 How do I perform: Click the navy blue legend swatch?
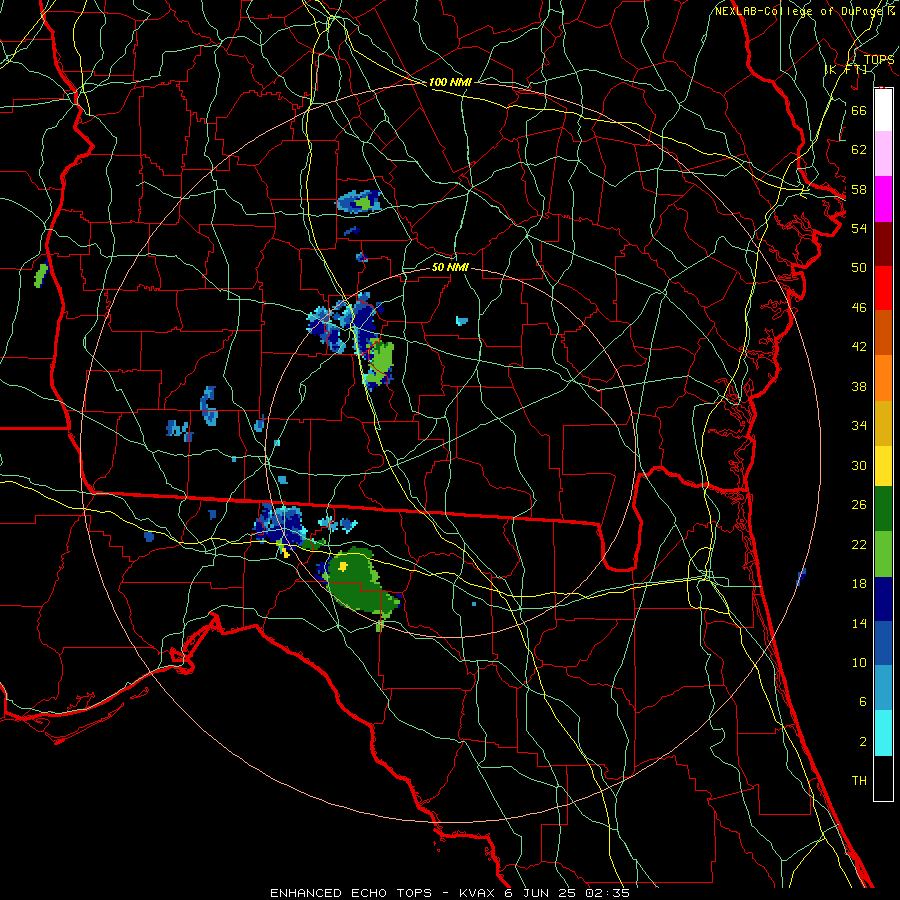pos(883,599)
